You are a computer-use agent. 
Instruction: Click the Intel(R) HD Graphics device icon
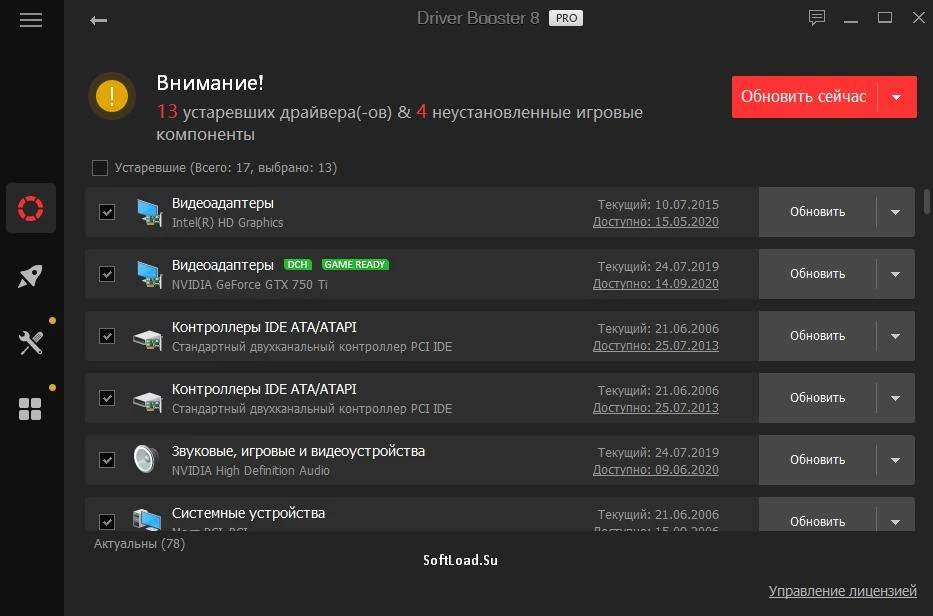(x=148, y=212)
